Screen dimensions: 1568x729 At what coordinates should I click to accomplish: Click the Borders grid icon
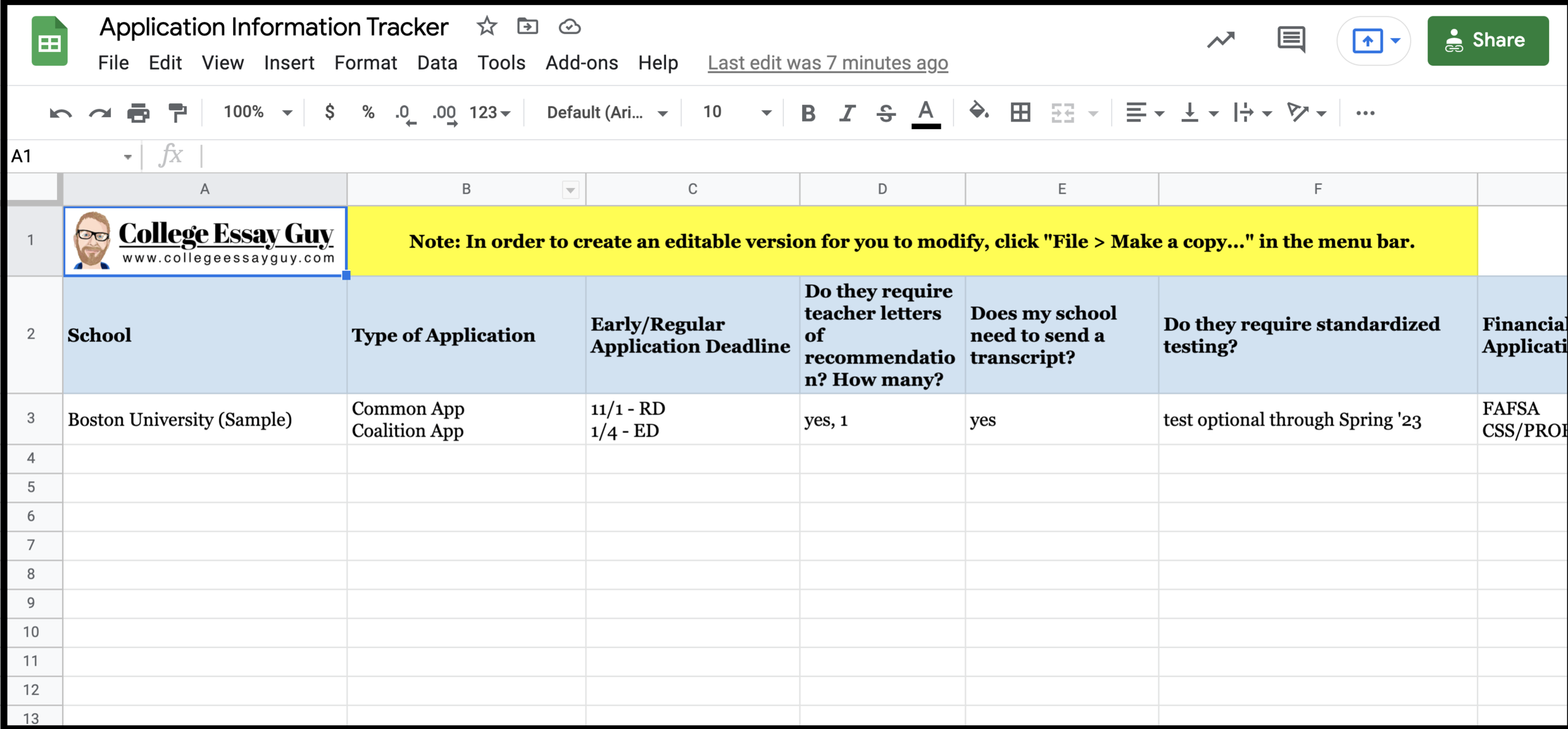click(x=1020, y=113)
